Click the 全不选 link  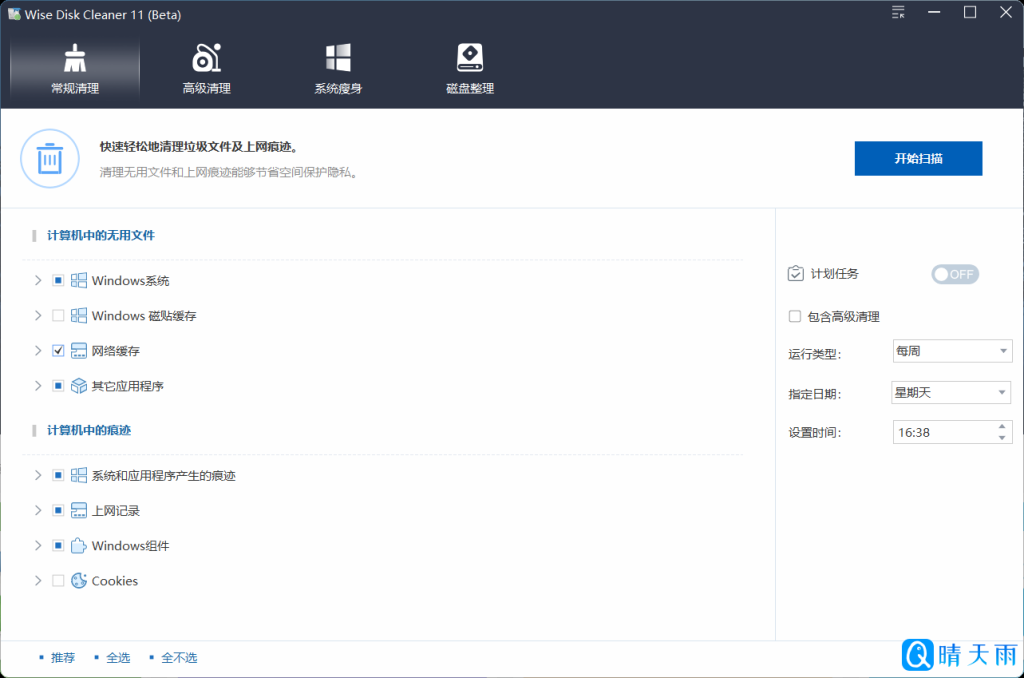(179, 658)
